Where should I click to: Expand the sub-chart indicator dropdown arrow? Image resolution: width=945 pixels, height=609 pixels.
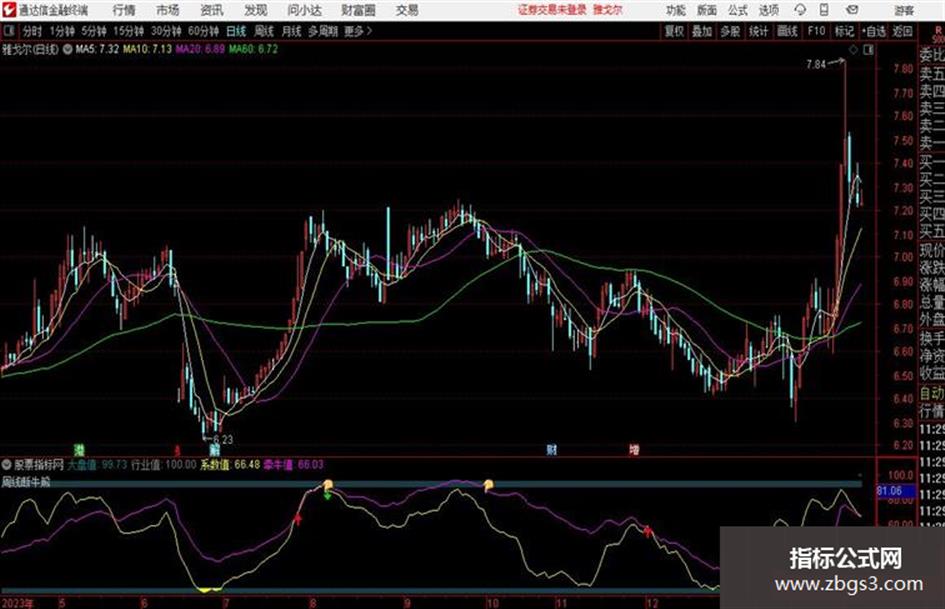[x=7, y=465]
